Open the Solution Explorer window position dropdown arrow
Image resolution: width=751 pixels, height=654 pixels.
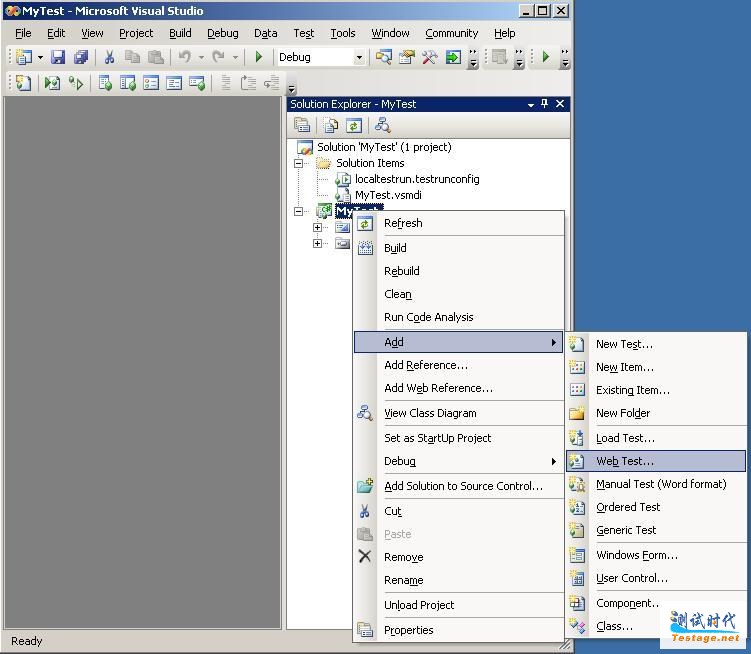point(531,104)
